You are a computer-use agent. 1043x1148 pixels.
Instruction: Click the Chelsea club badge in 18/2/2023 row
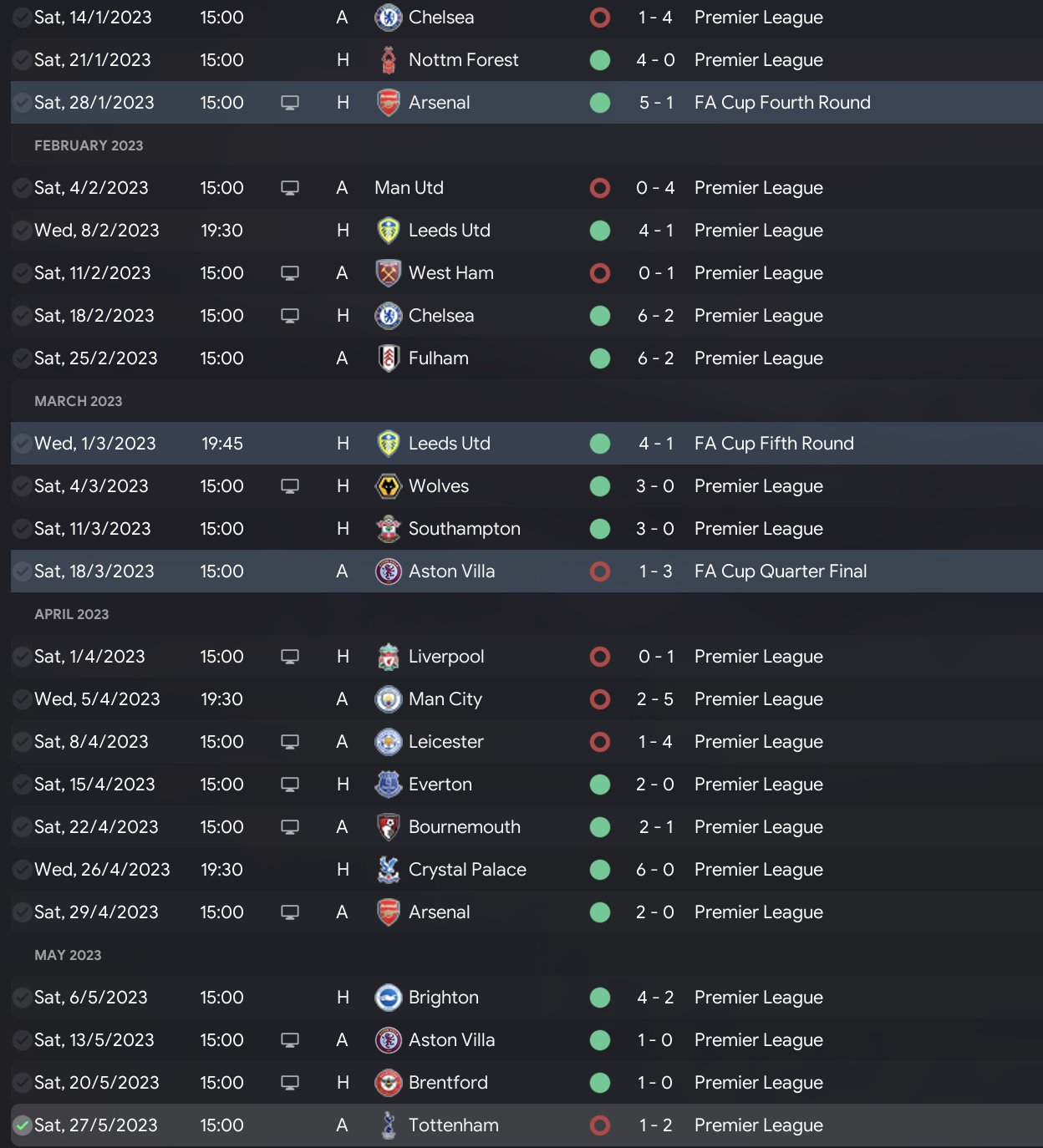tap(389, 316)
